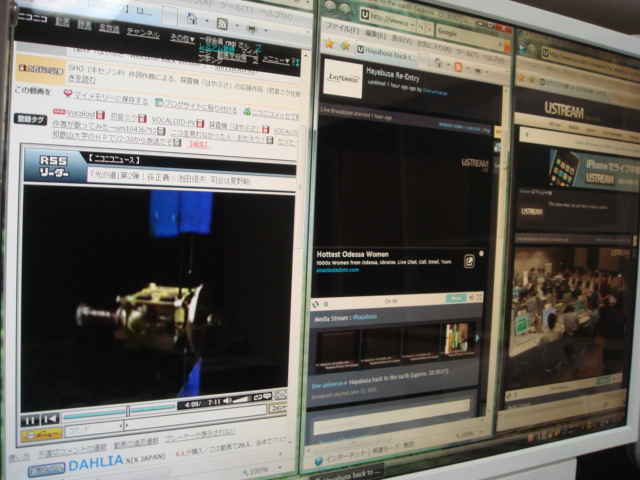This screenshot has width=640, height=480.
Task: Click 続きを読む link in description
Action: tap(82, 79)
